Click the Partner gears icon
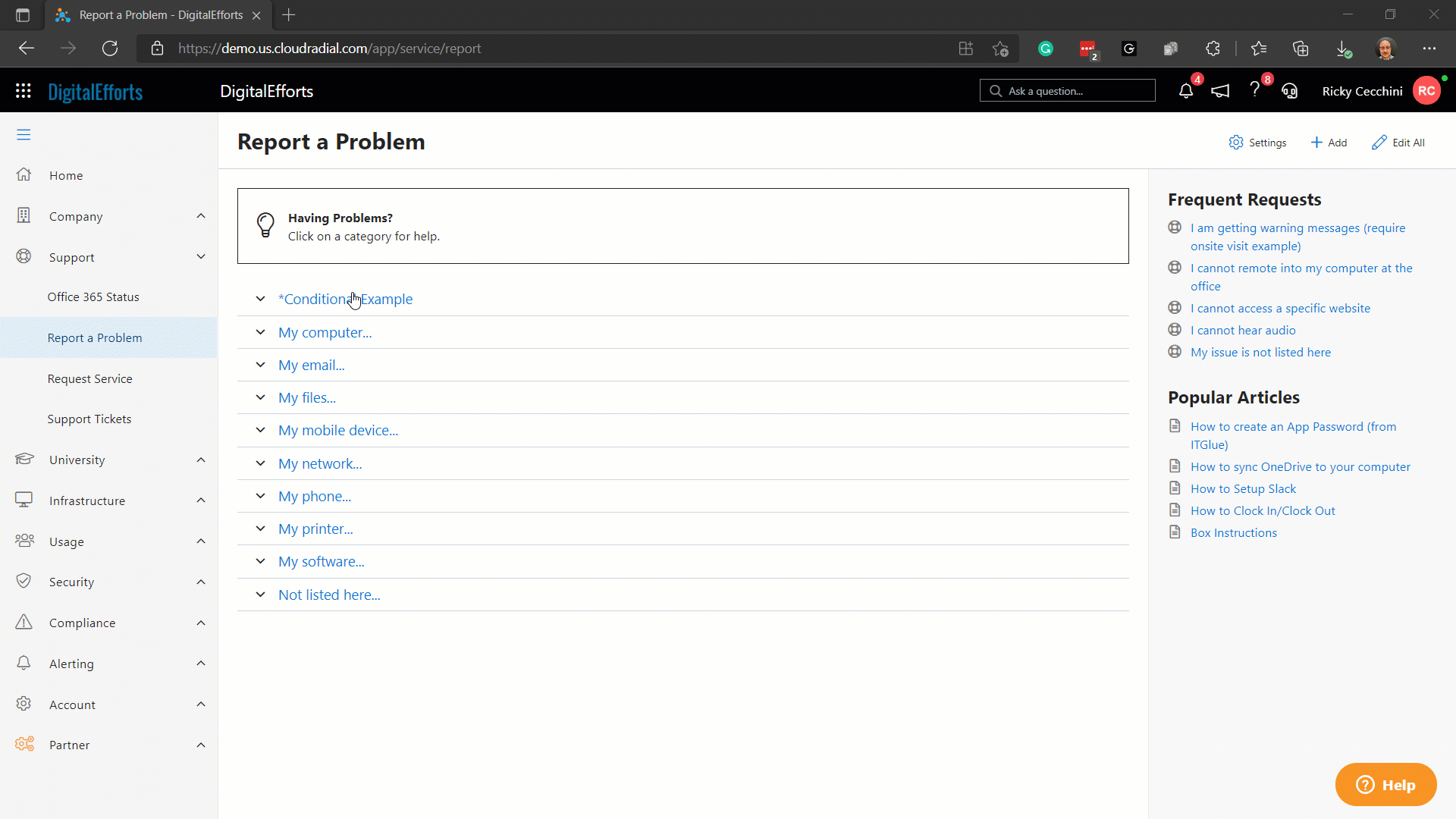The width and height of the screenshot is (1456, 819). click(24, 744)
